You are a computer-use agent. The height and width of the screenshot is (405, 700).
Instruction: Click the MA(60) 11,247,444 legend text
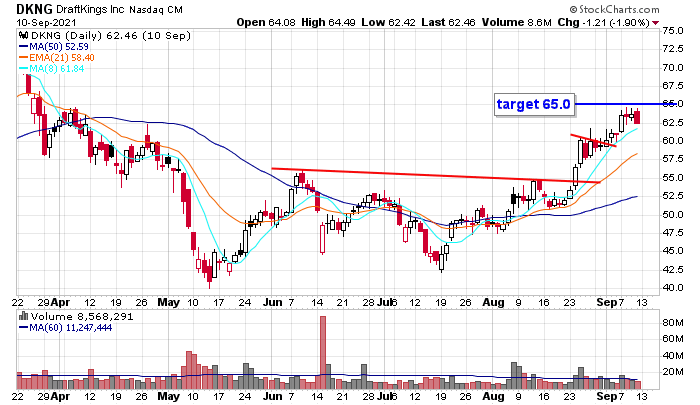coord(71,328)
